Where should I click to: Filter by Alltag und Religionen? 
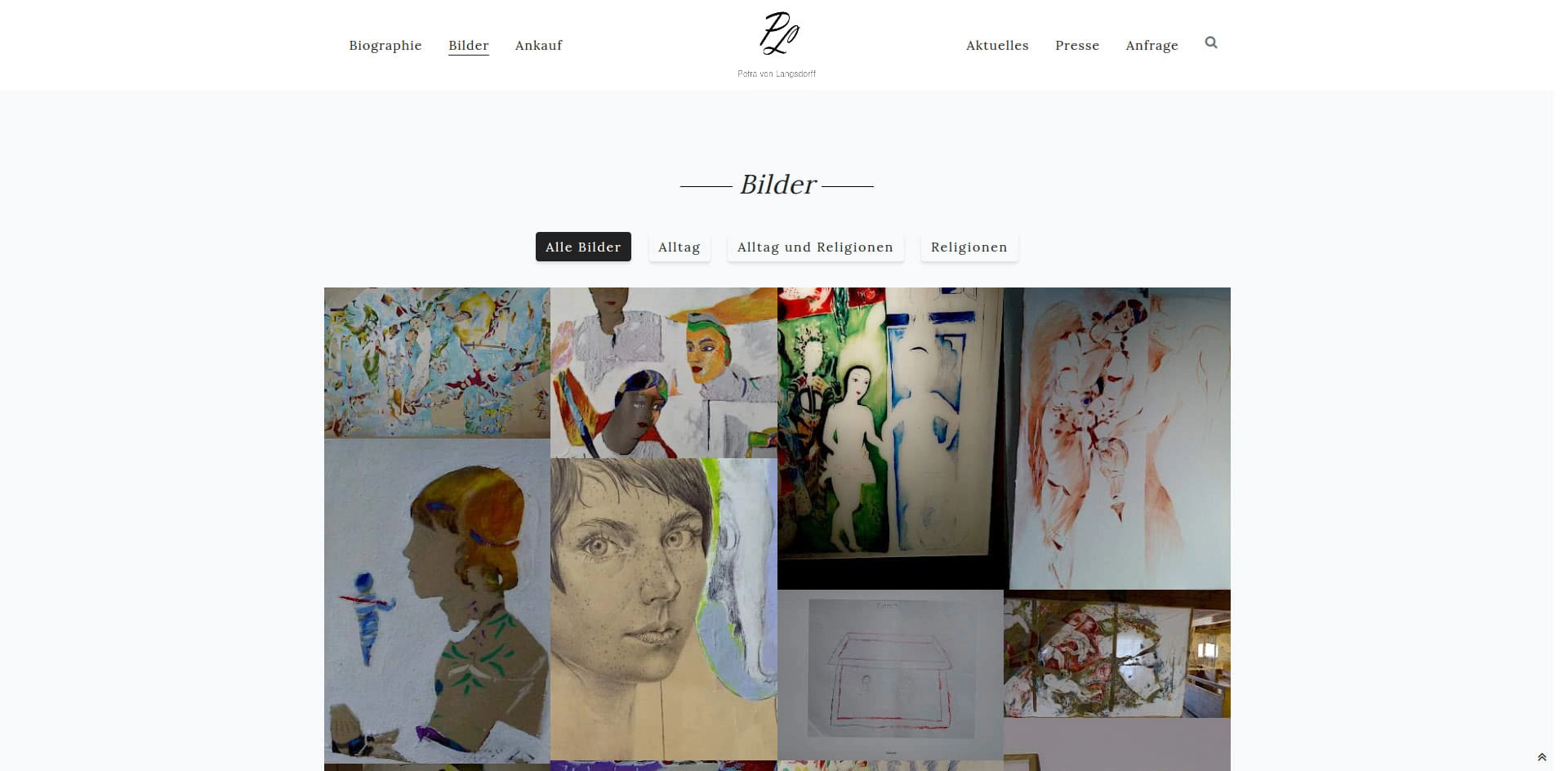point(815,247)
